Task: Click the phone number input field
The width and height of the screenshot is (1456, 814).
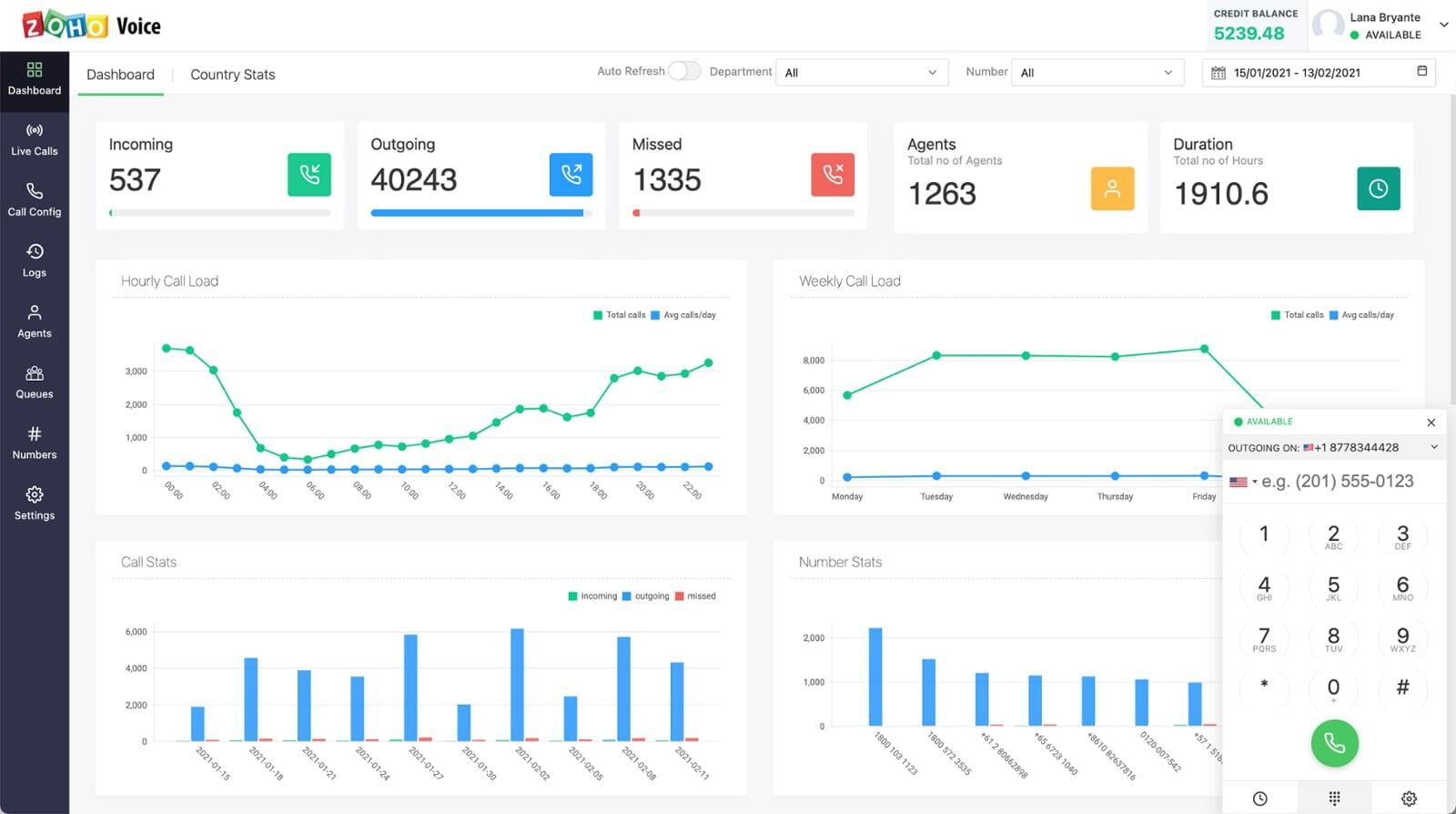Action: coord(1338,482)
